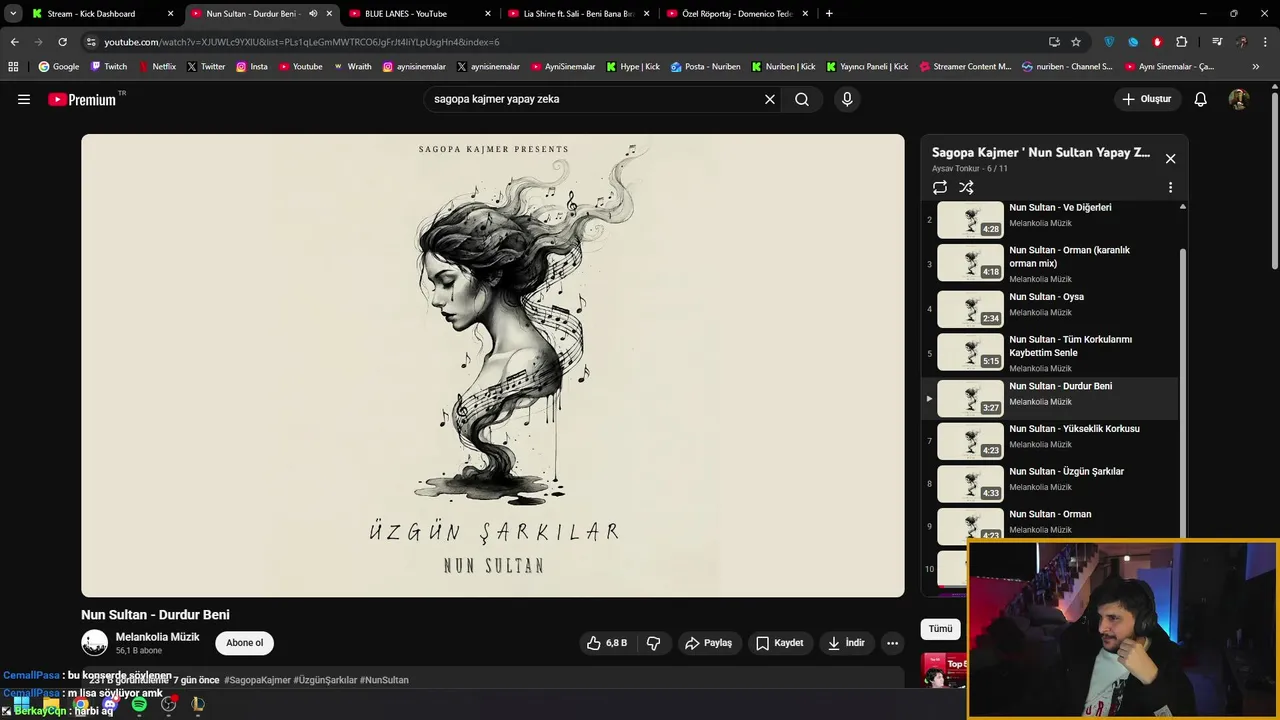Click the video player artwork
This screenshot has width=1280, height=720.
493,365
